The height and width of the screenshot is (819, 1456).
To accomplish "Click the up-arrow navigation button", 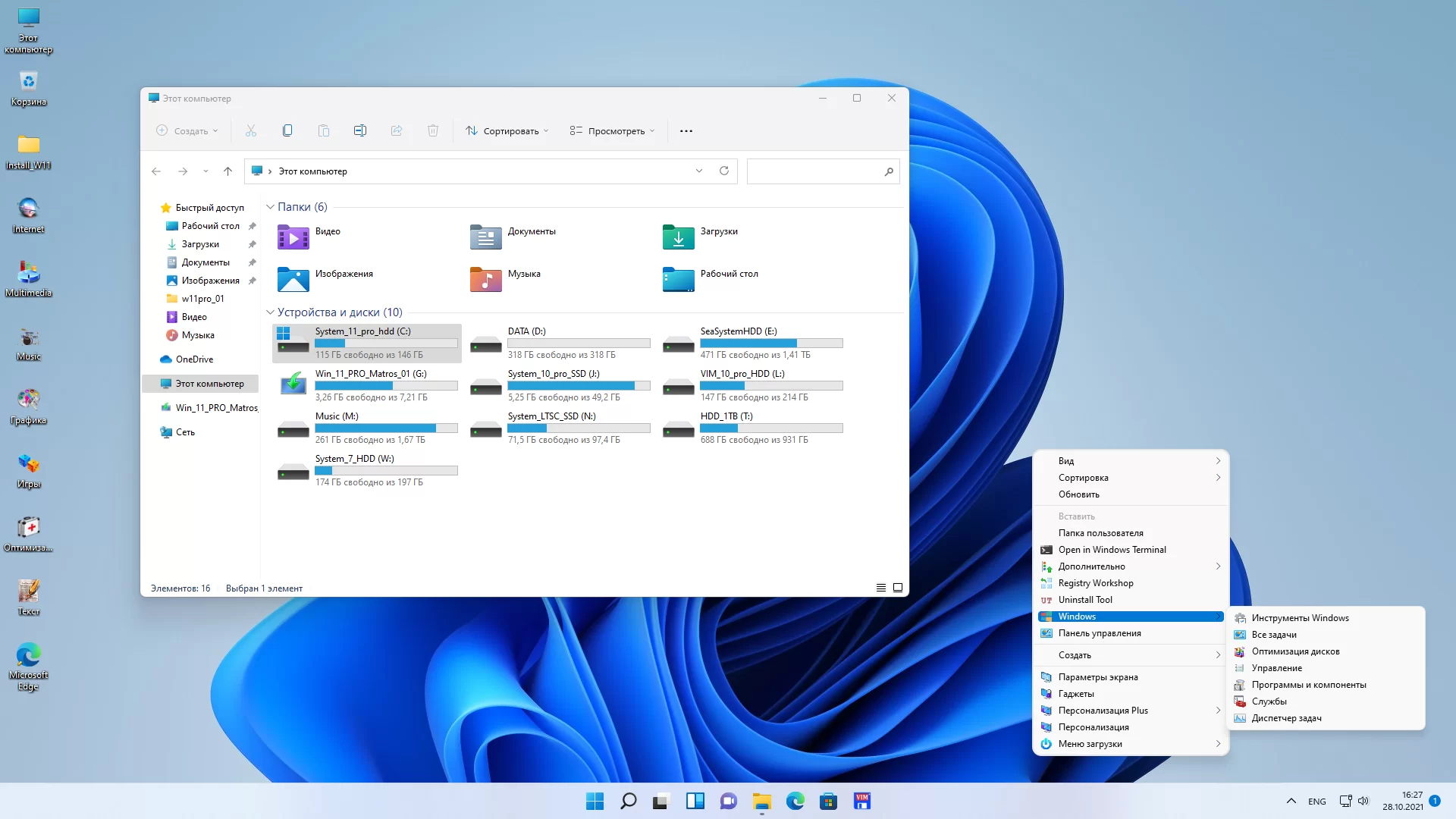I will click(227, 171).
